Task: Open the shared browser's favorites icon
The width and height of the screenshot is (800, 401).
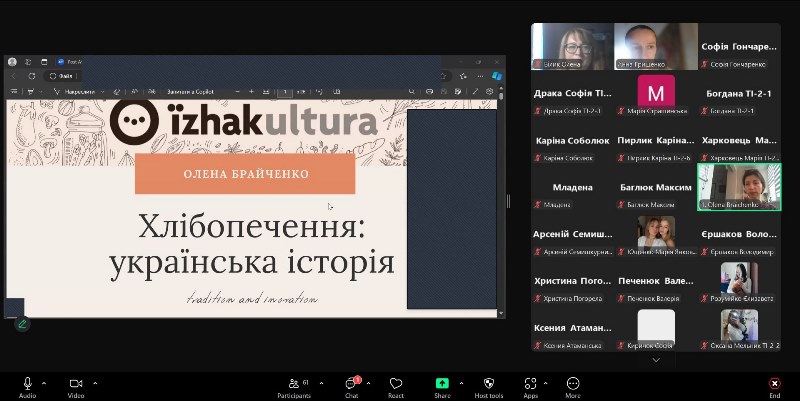Action: coord(463,76)
